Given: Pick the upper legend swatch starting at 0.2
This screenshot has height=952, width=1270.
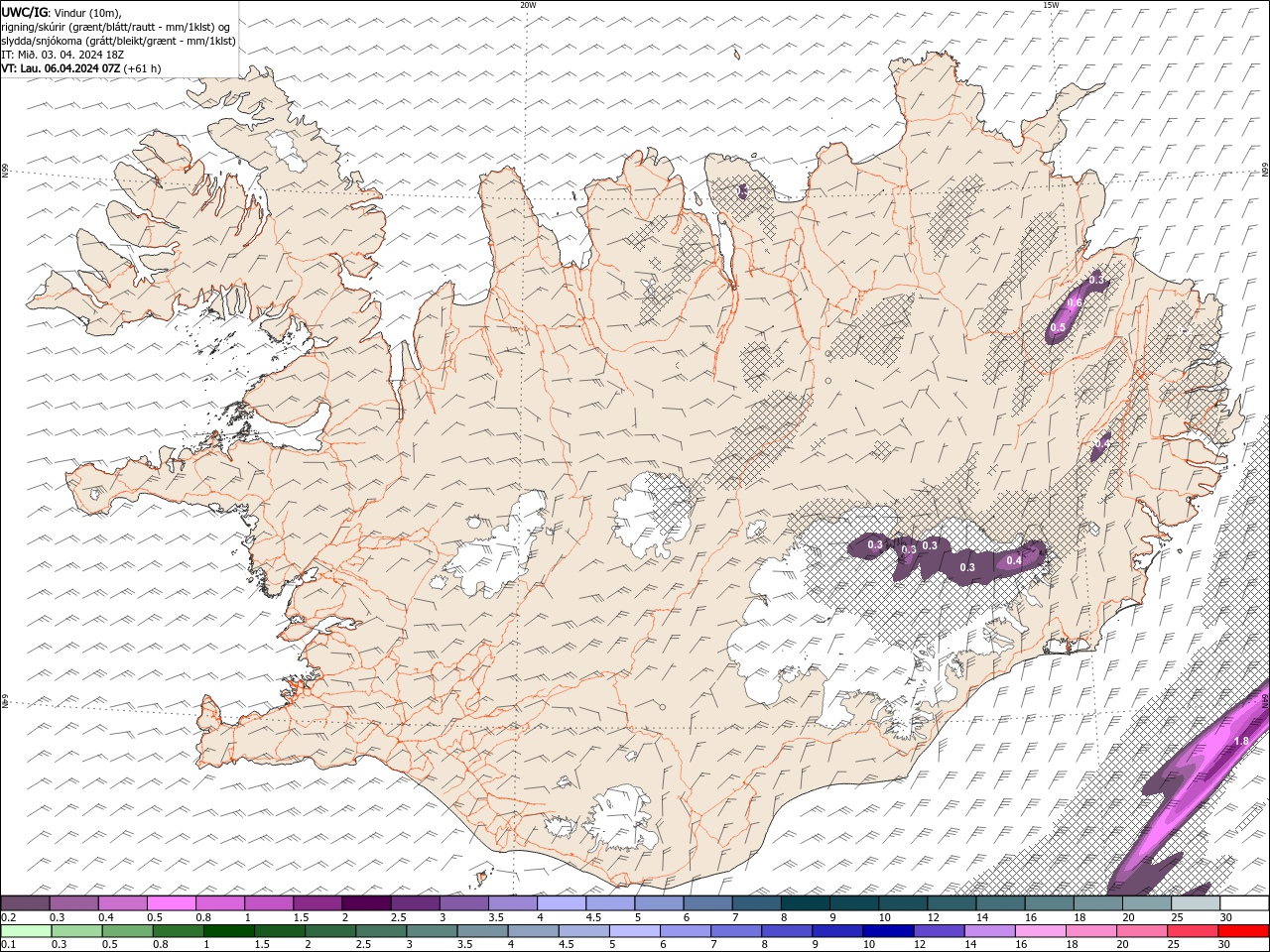Looking at the screenshot, I should pos(25,903).
